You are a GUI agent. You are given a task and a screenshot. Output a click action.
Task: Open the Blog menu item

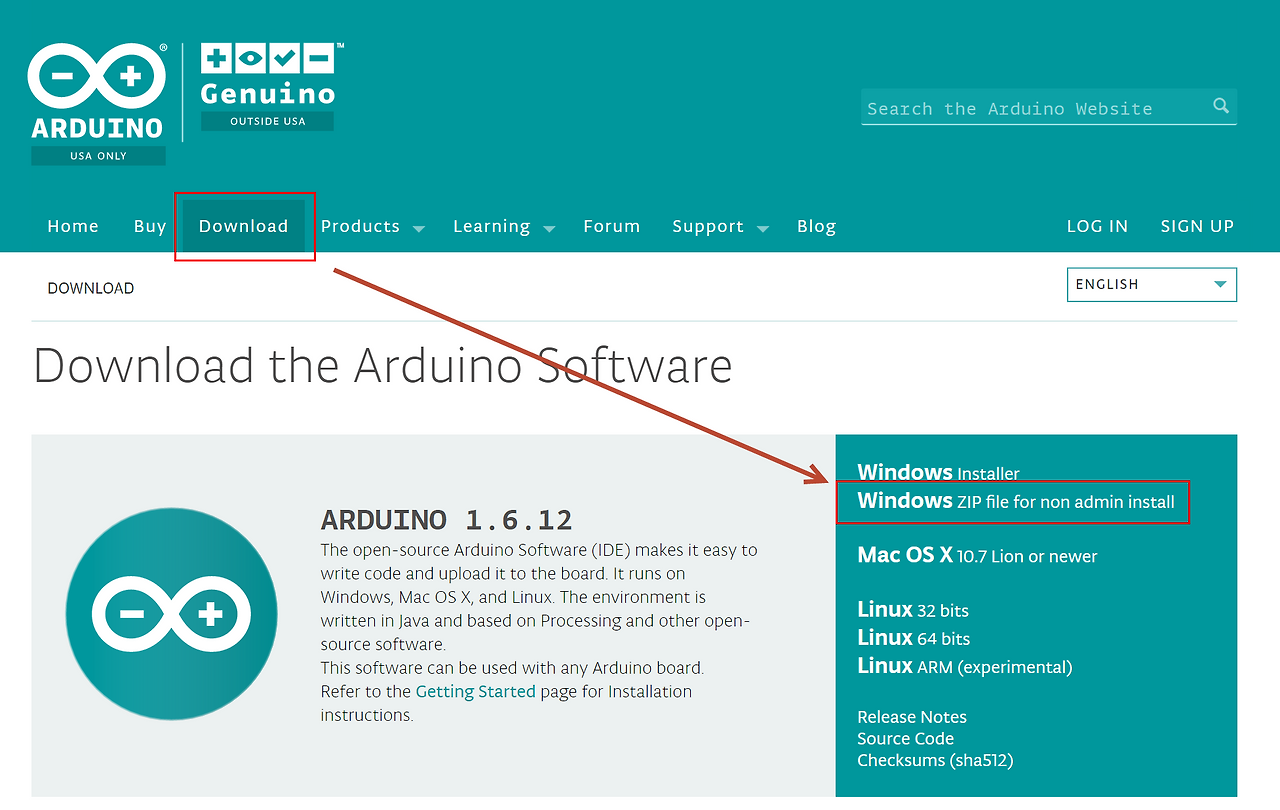816,226
